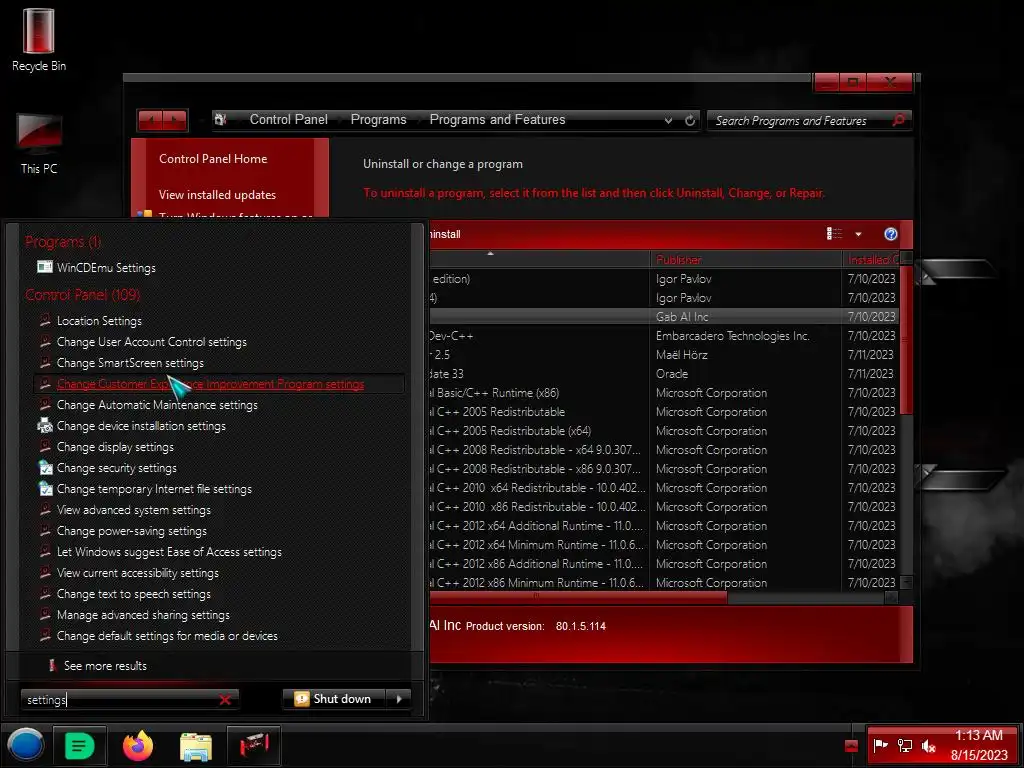Click the muted volume tray icon
The width and height of the screenshot is (1024, 768).
[928, 745]
